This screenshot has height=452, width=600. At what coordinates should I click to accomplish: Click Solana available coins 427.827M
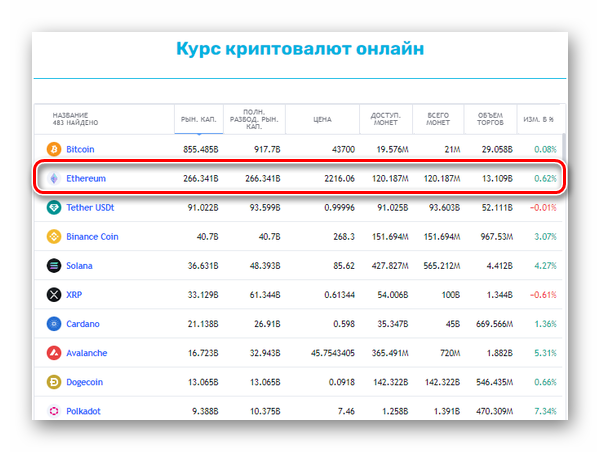(390, 266)
